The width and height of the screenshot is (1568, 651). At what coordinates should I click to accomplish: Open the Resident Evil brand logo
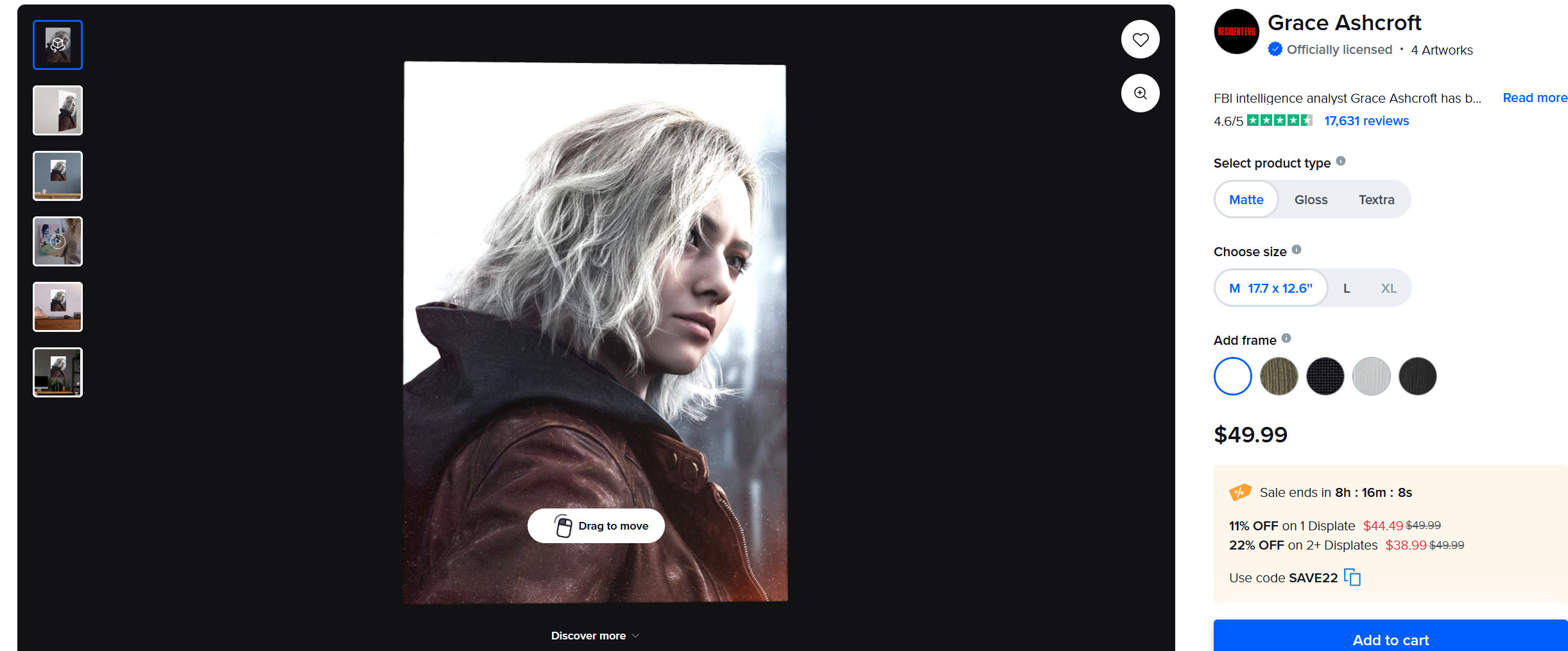1236,32
